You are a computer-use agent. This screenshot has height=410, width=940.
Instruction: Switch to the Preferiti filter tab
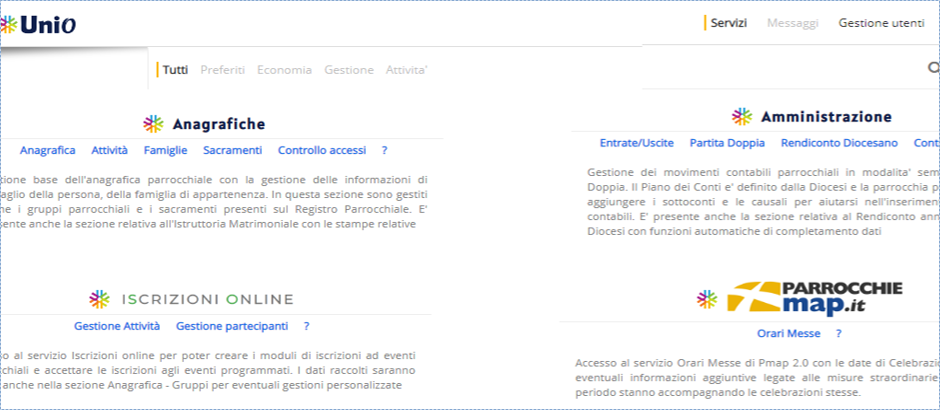[222, 70]
